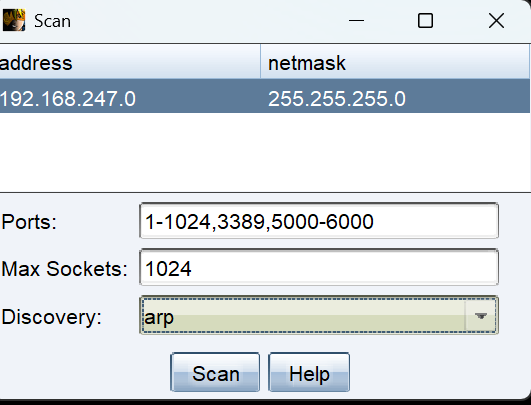The width and height of the screenshot is (531, 405).
Task: Start the scan with the Scan button
Action: [215, 372]
